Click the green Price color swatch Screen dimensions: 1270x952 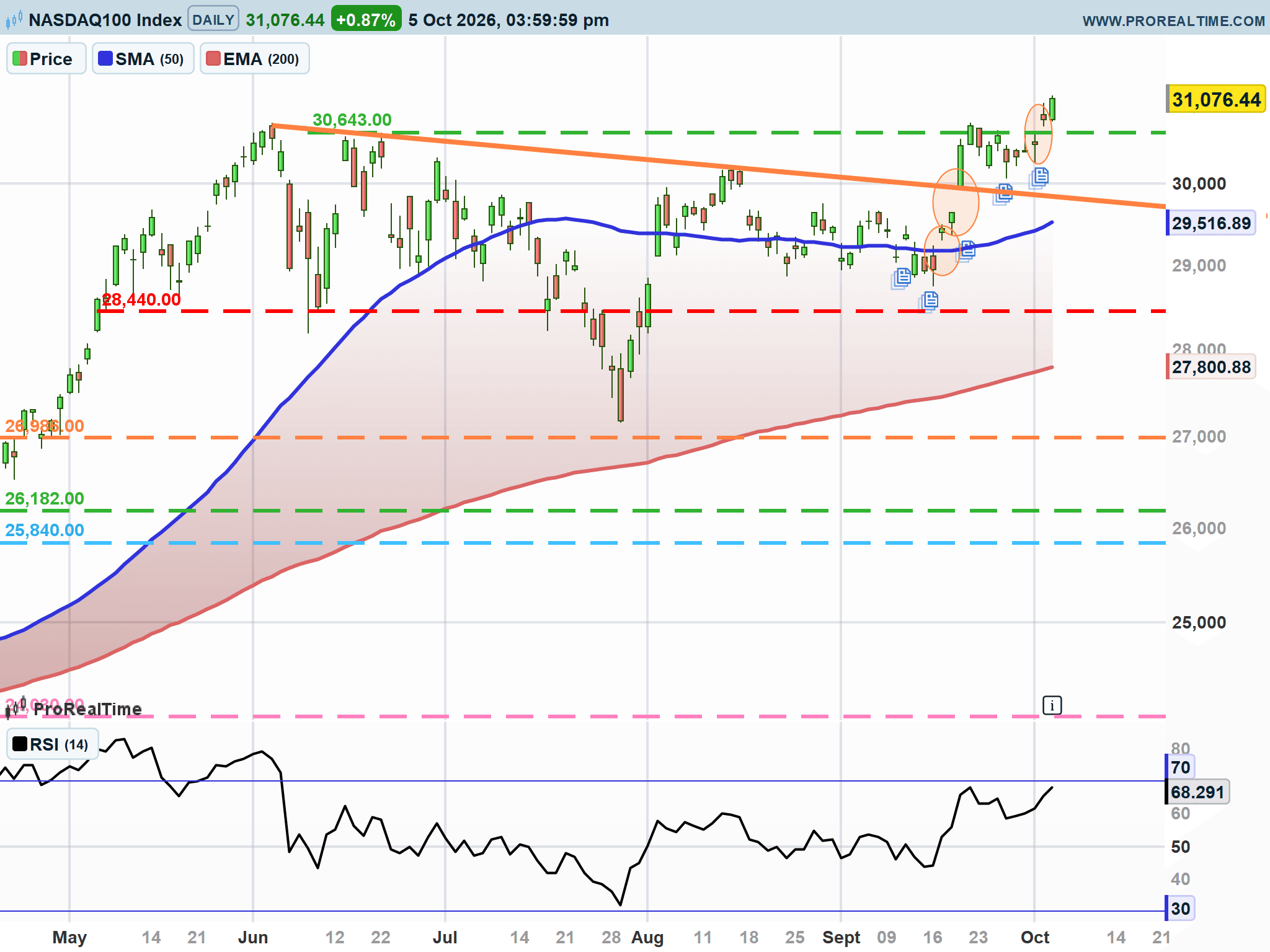coord(19,59)
